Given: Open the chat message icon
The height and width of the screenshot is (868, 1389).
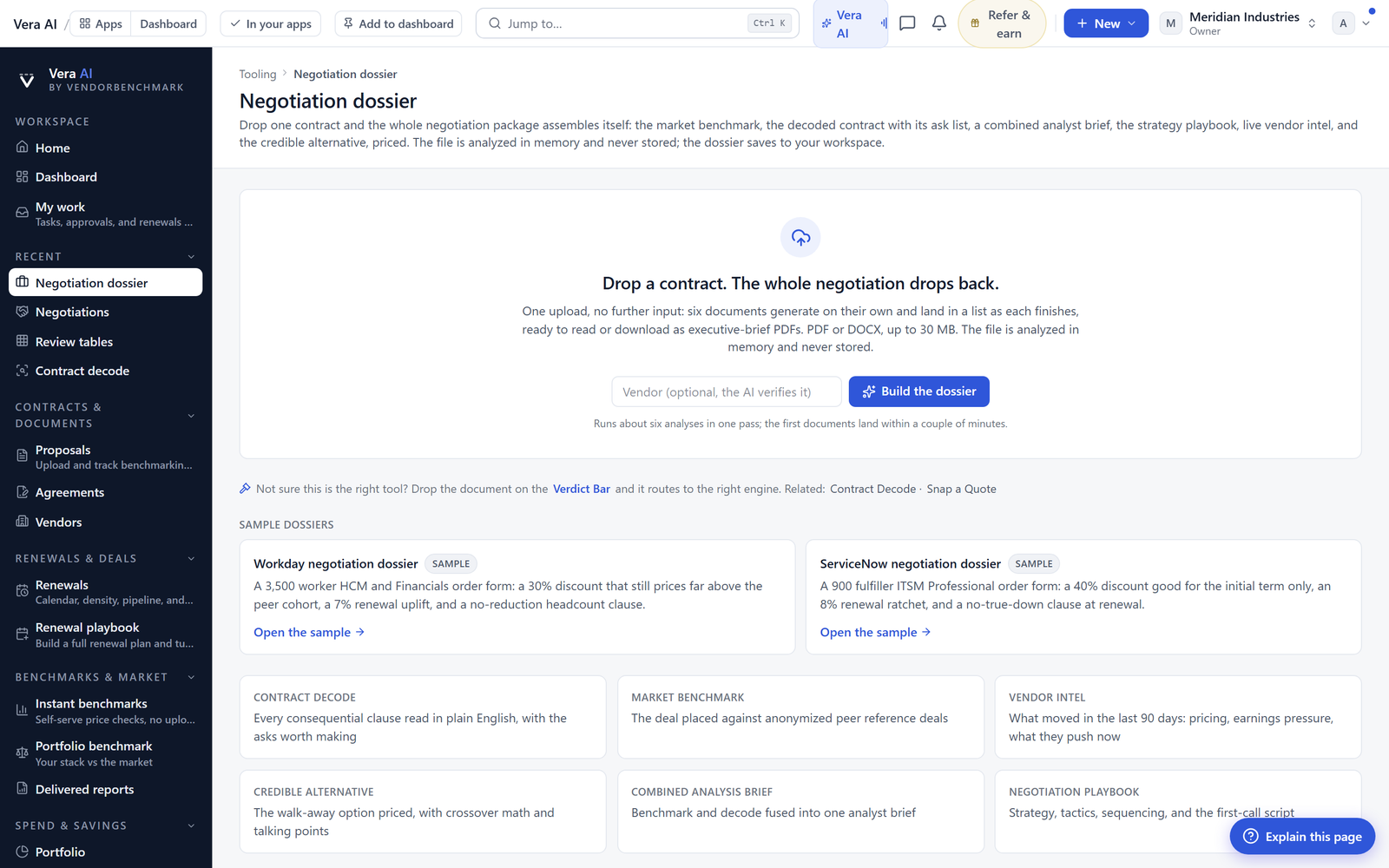Looking at the screenshot, I should pyautogui.click(x=907, y=23).
